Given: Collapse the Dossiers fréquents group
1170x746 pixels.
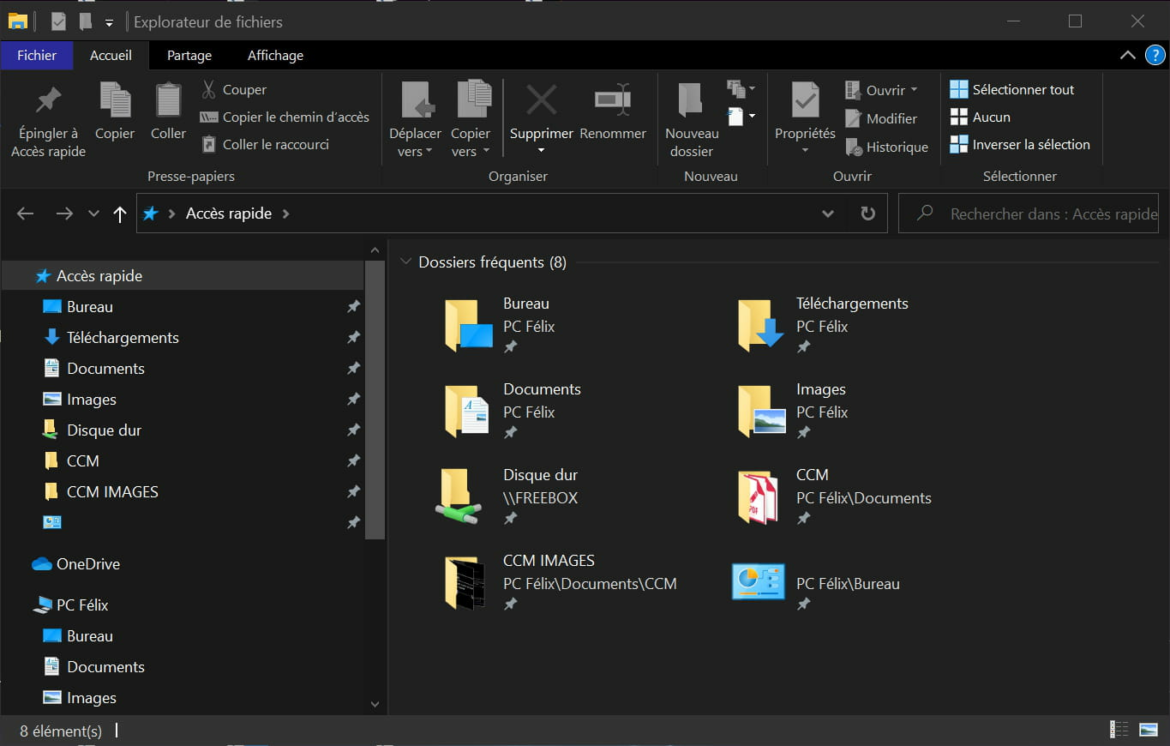Looking at the screenshot, I should coord(406,262).
